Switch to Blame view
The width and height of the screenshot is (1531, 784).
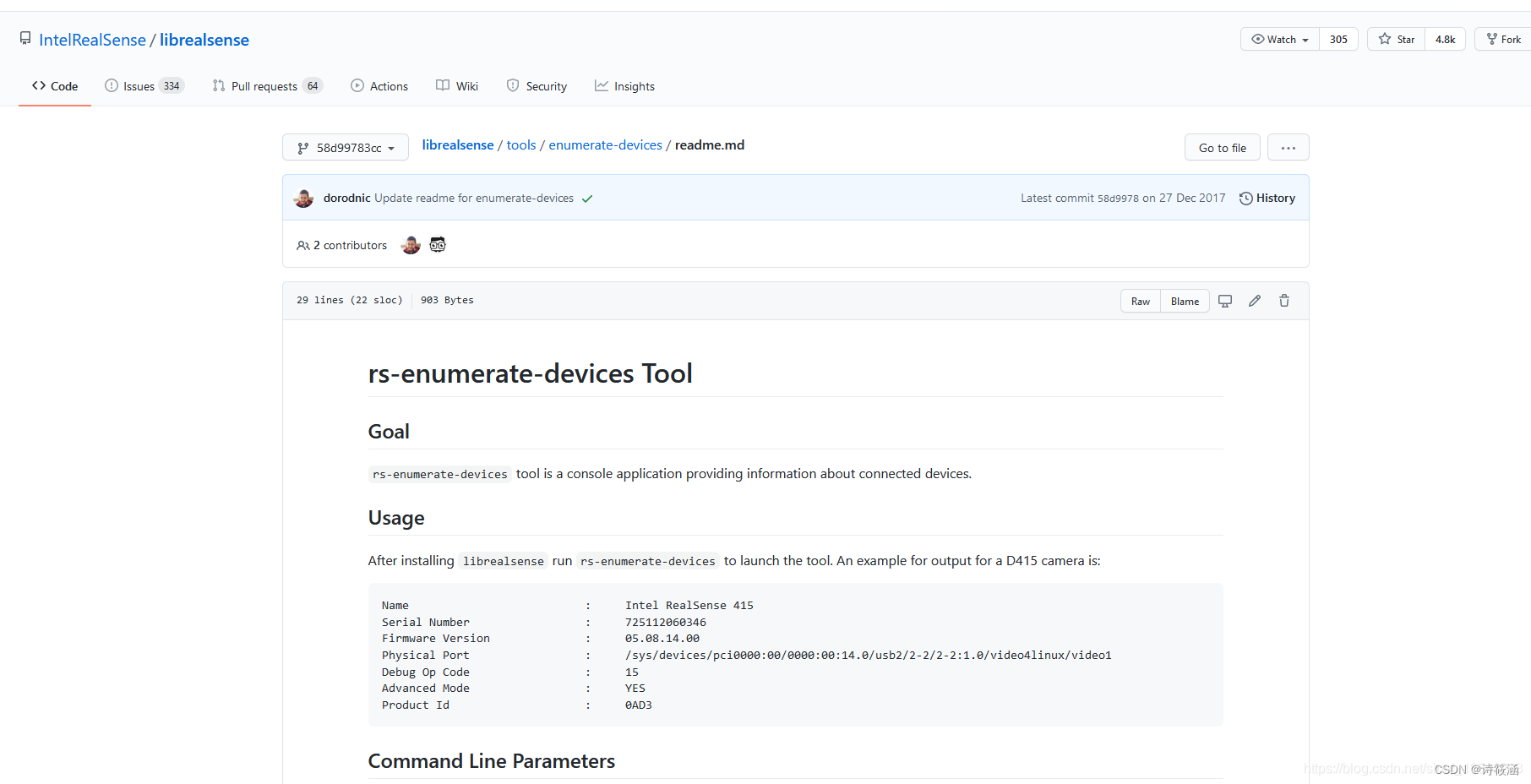pos(1184,300)
